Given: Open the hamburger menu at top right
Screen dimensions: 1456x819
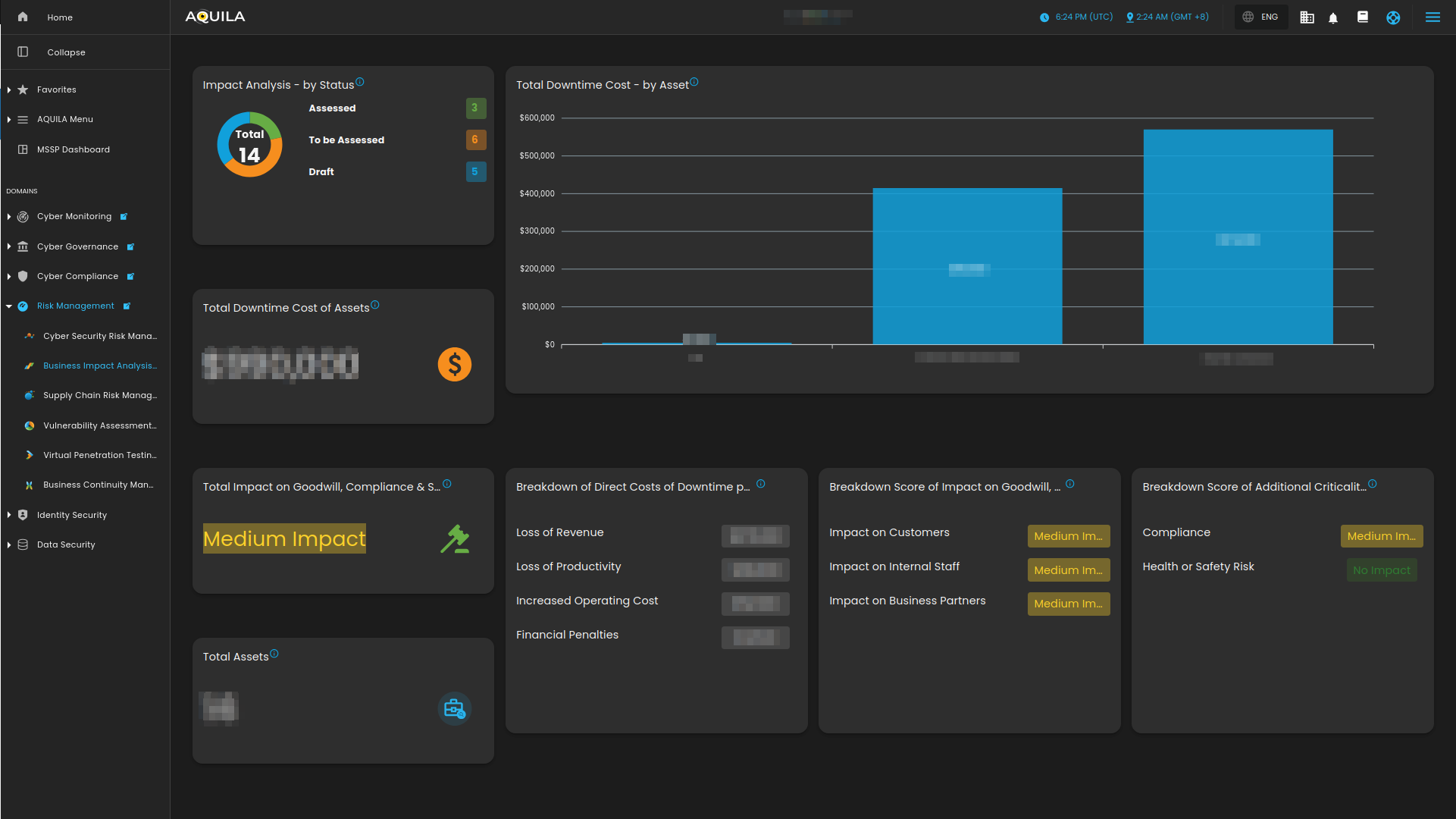Looking at the screenshot, I should pos(1433,17).
